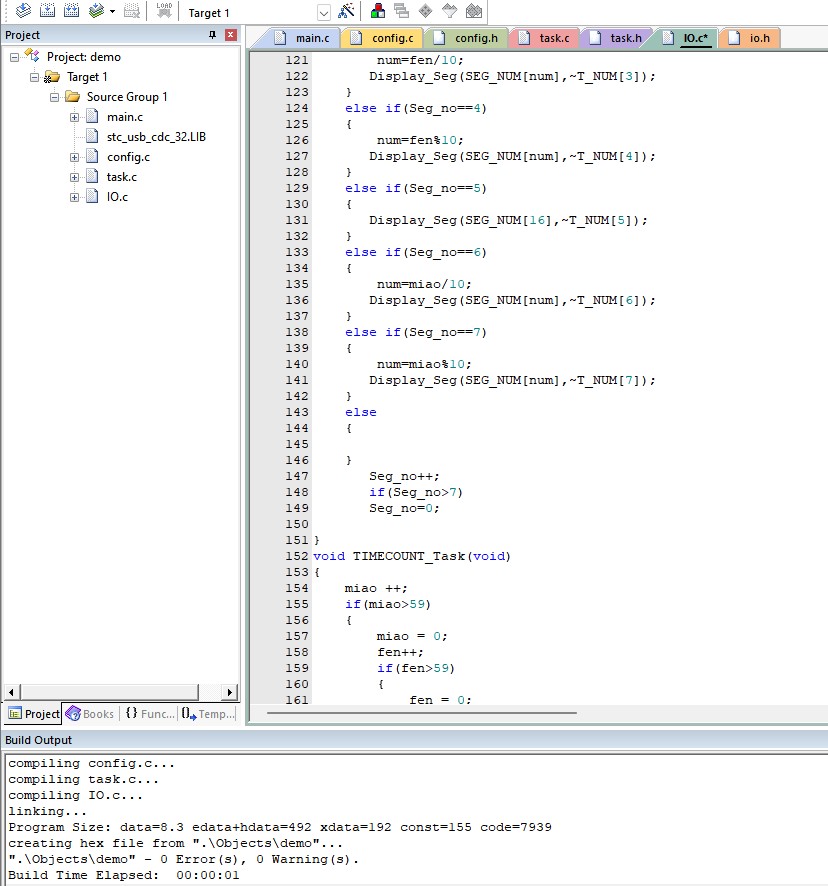Click the Batch Build toolbar icon

coord(96,11)
